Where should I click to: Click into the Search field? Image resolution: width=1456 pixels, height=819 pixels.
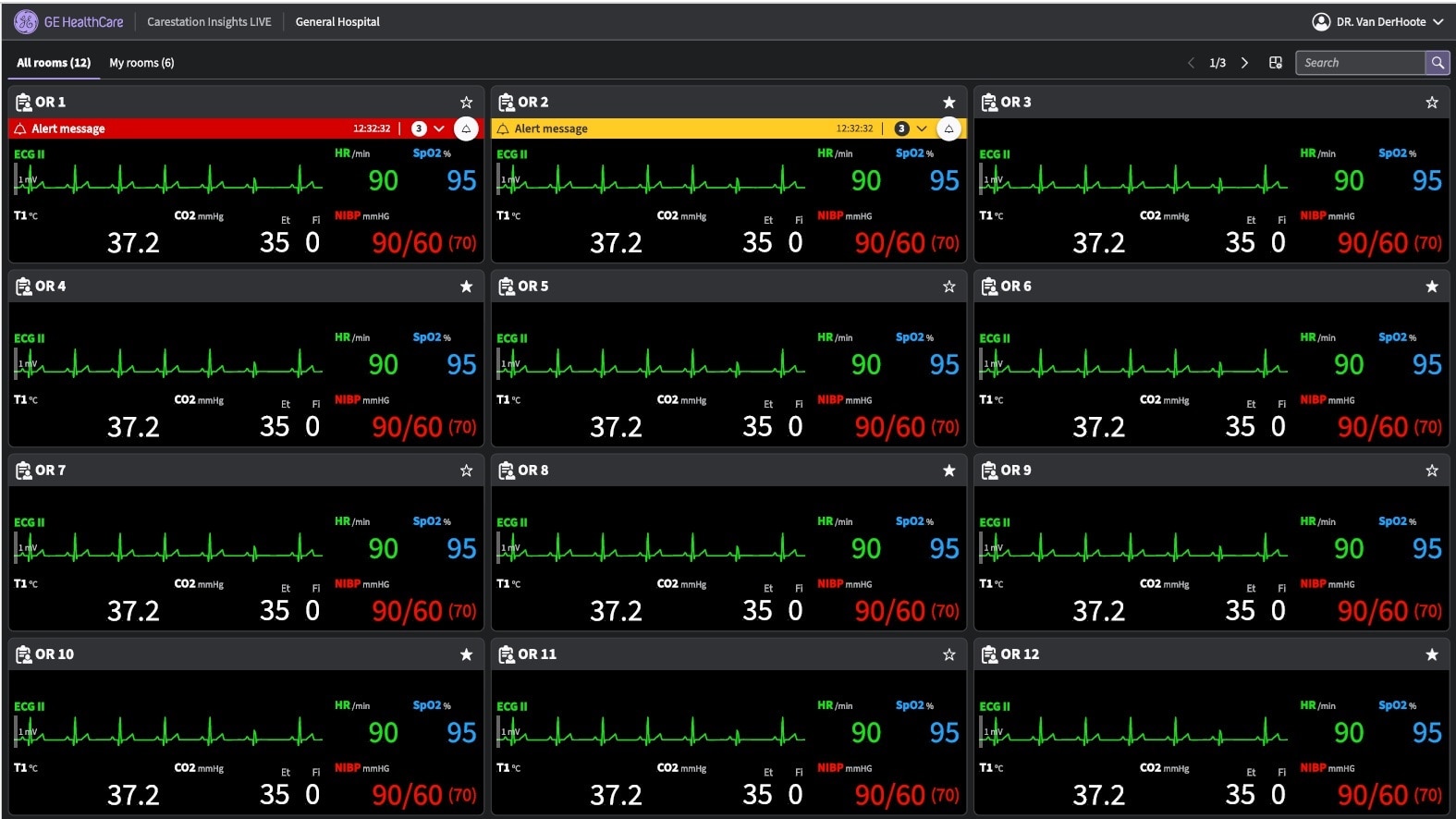click(1360, 63)
